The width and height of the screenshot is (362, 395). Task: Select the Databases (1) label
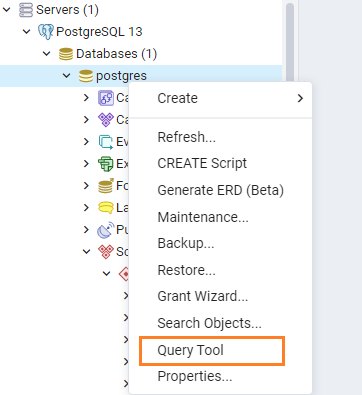click(117, 54)
